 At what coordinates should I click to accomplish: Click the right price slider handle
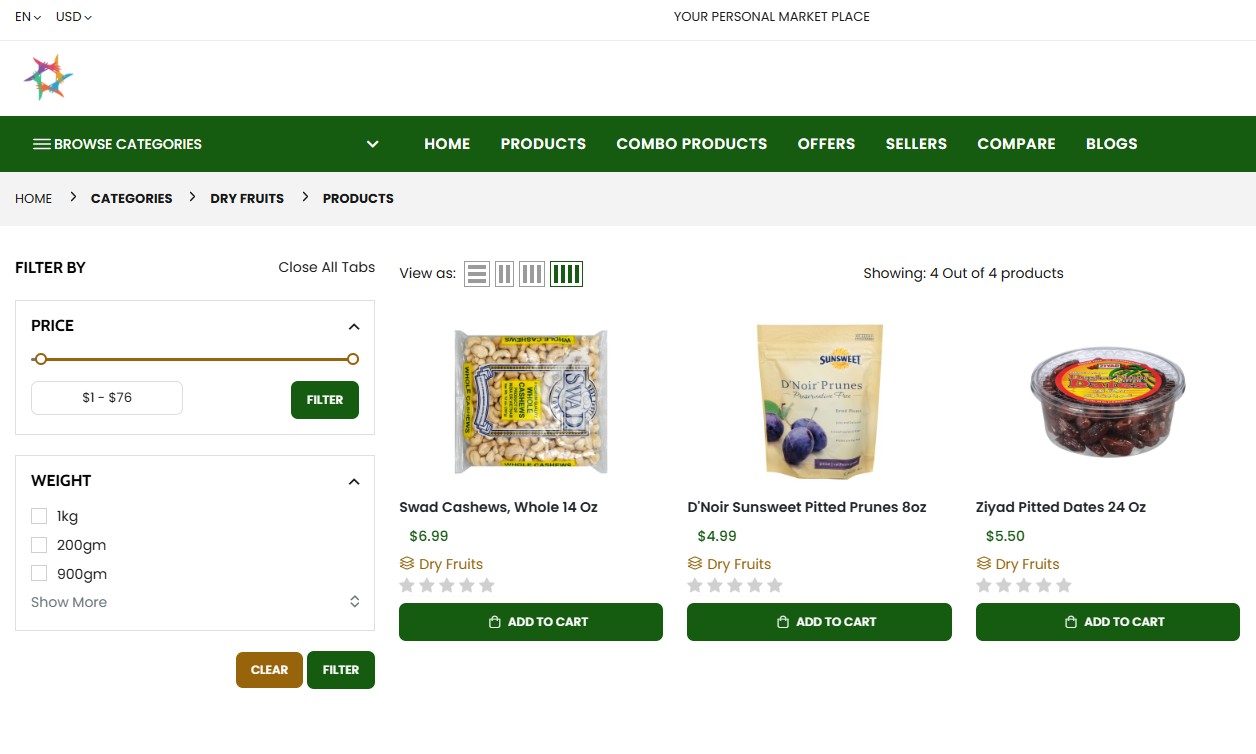pyautogui.click(x=353, y=359)
